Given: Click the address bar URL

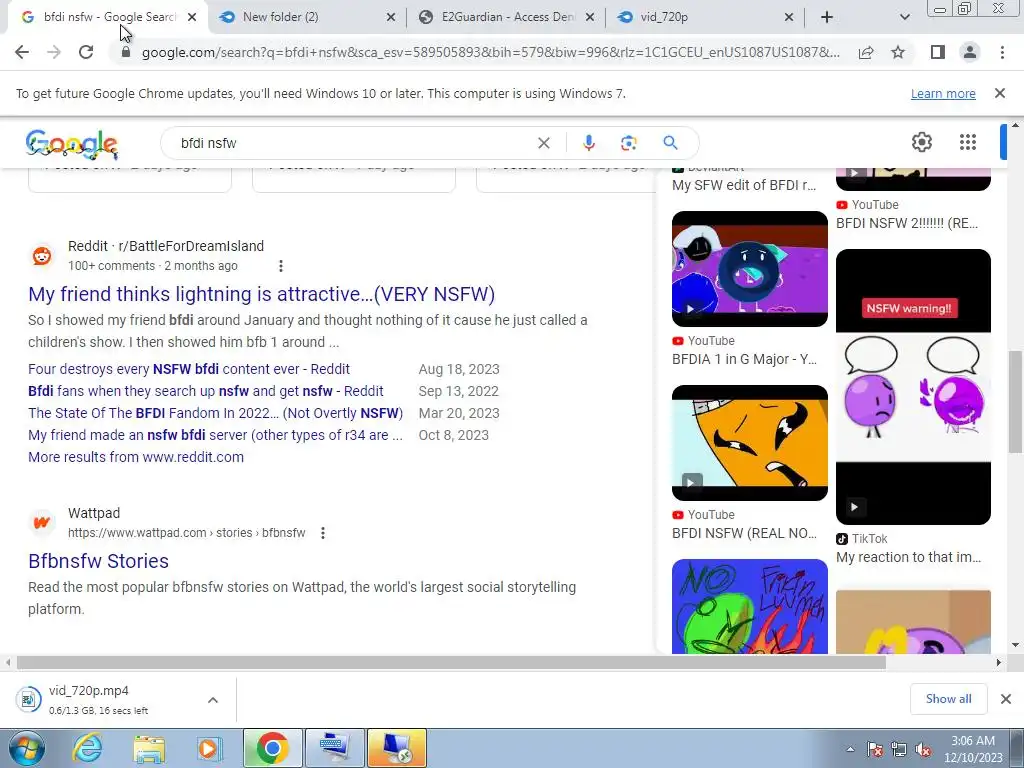Looking at the screenshot, I should point(490,52).
